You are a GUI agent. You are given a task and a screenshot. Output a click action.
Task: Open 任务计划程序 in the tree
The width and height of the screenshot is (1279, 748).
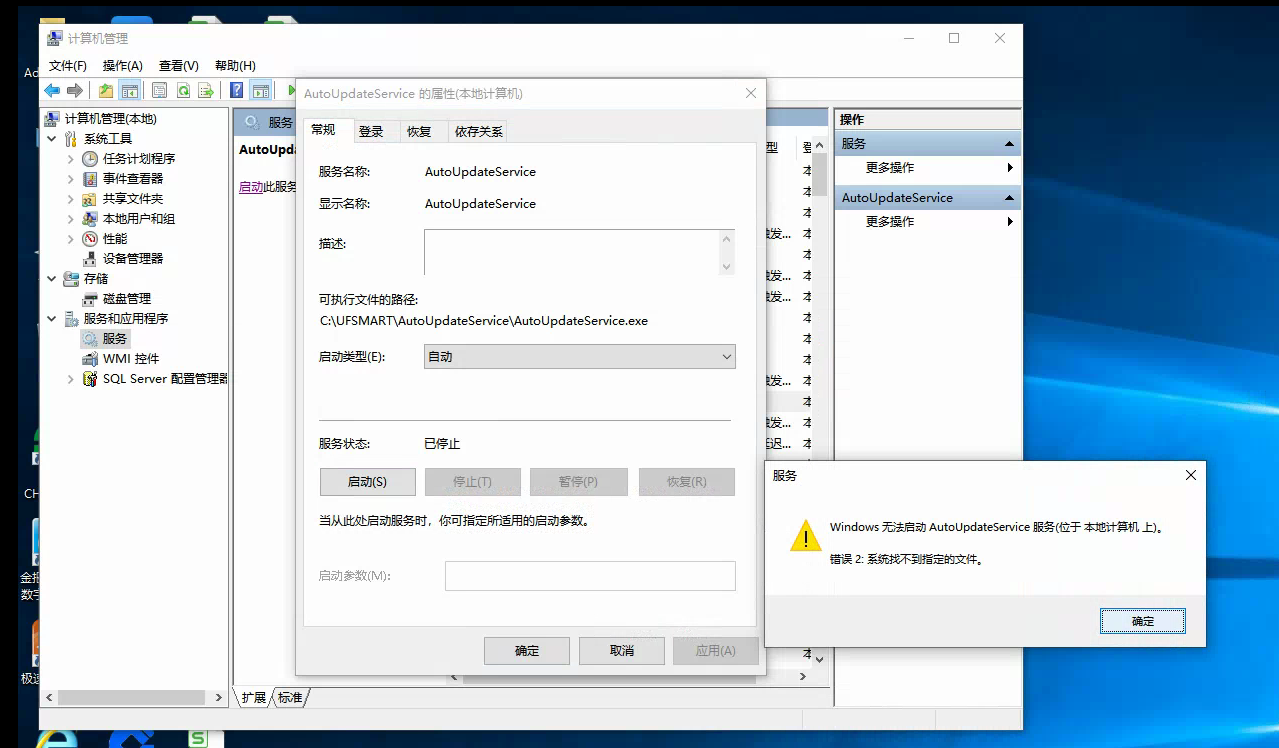(x=139, y=158)
